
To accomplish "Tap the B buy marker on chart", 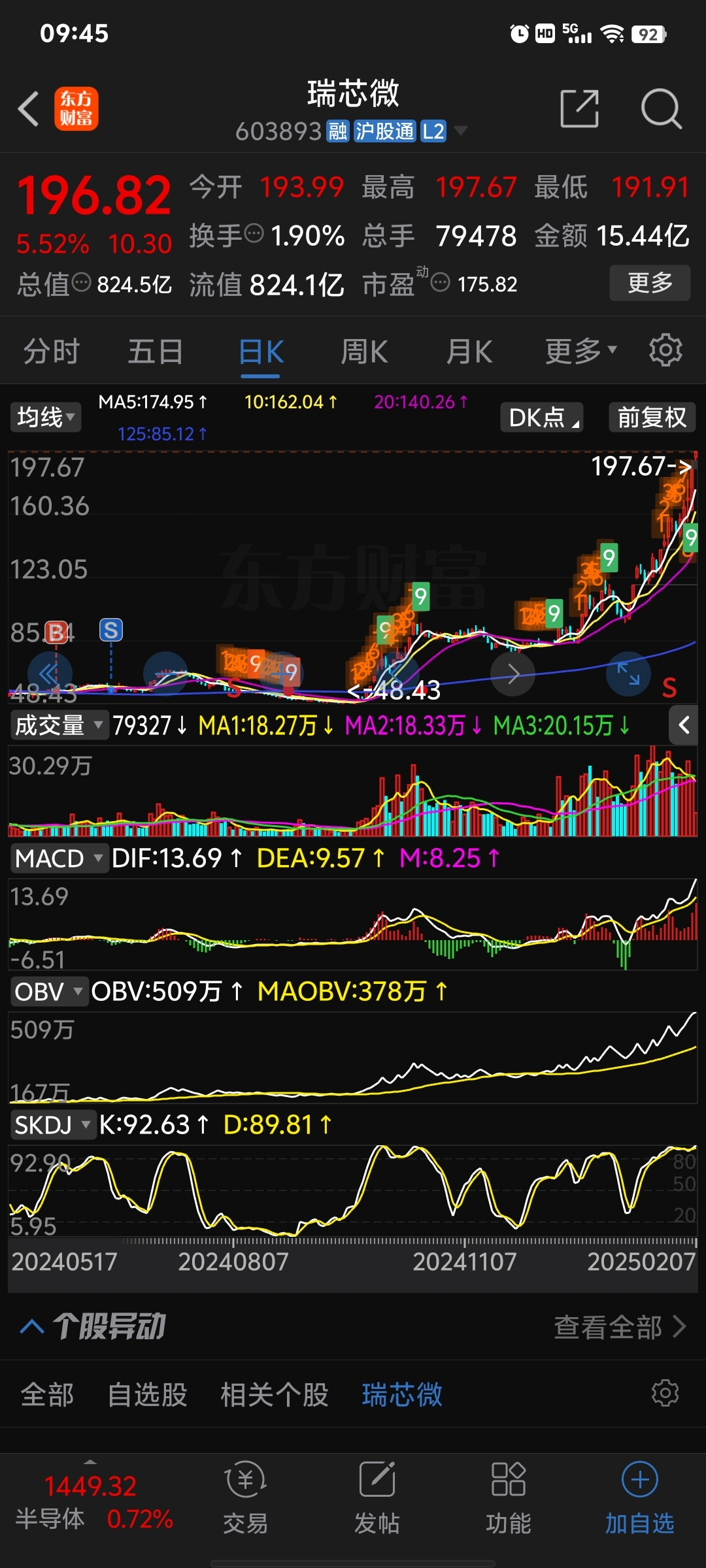I will pos(56,632).
